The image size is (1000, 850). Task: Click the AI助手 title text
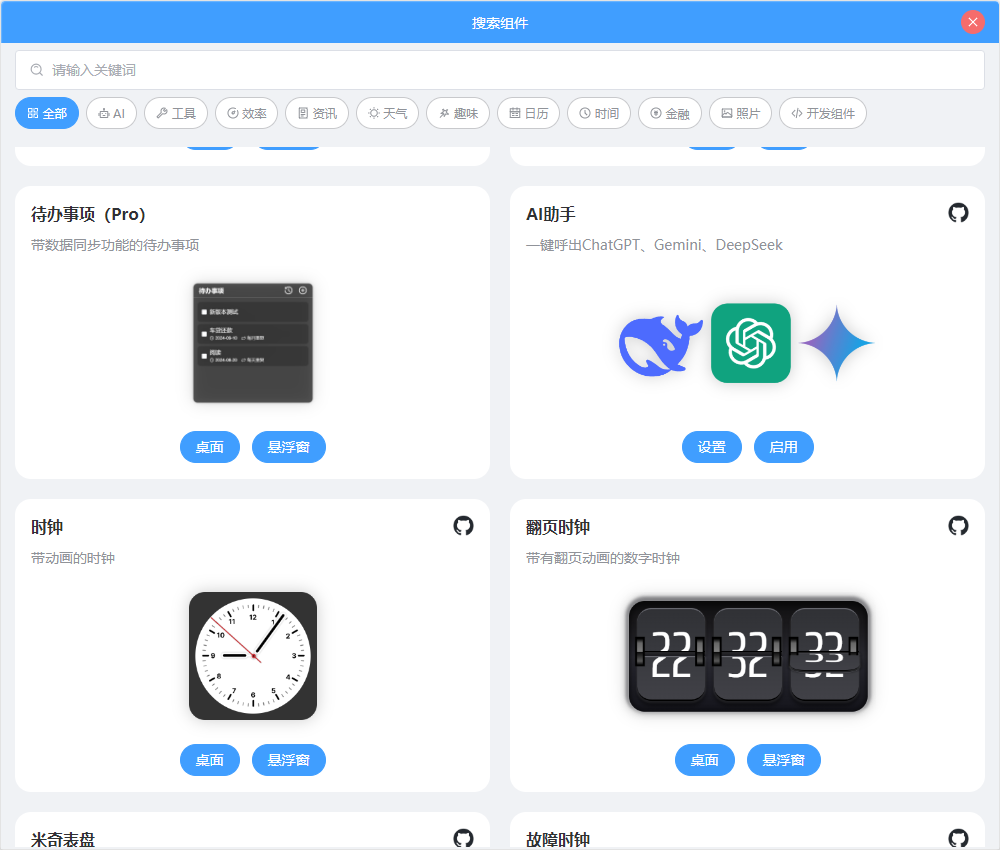click(x=550, y=214)
